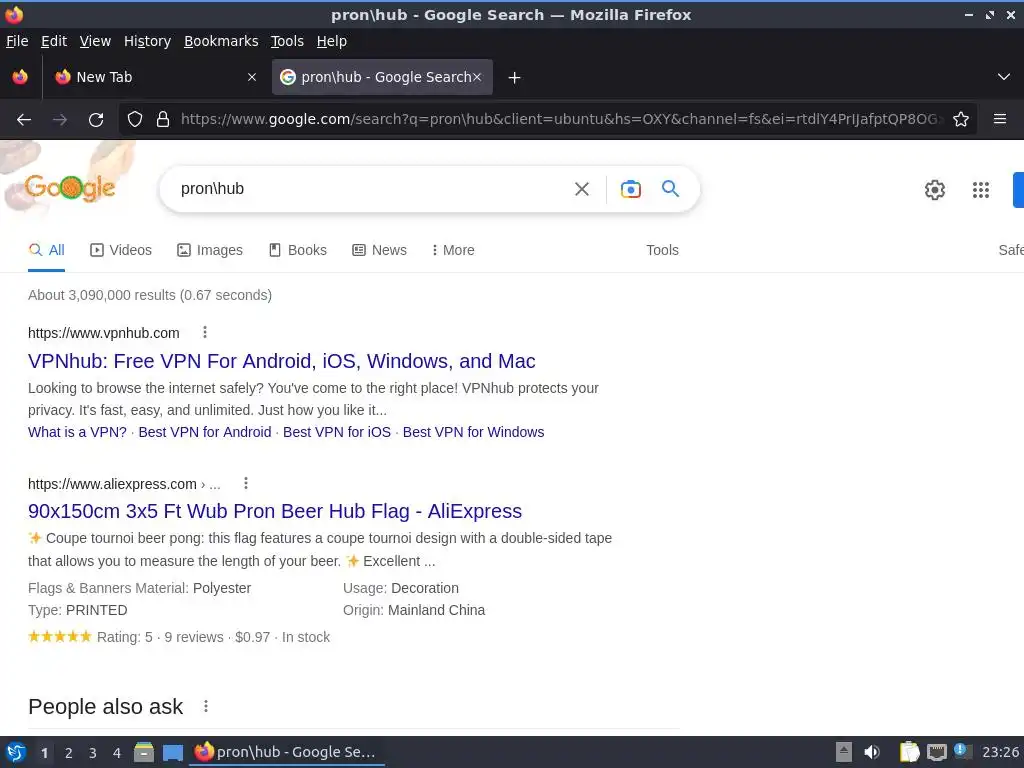Open Best VPN for Windows sitelink

click(473, 432)
